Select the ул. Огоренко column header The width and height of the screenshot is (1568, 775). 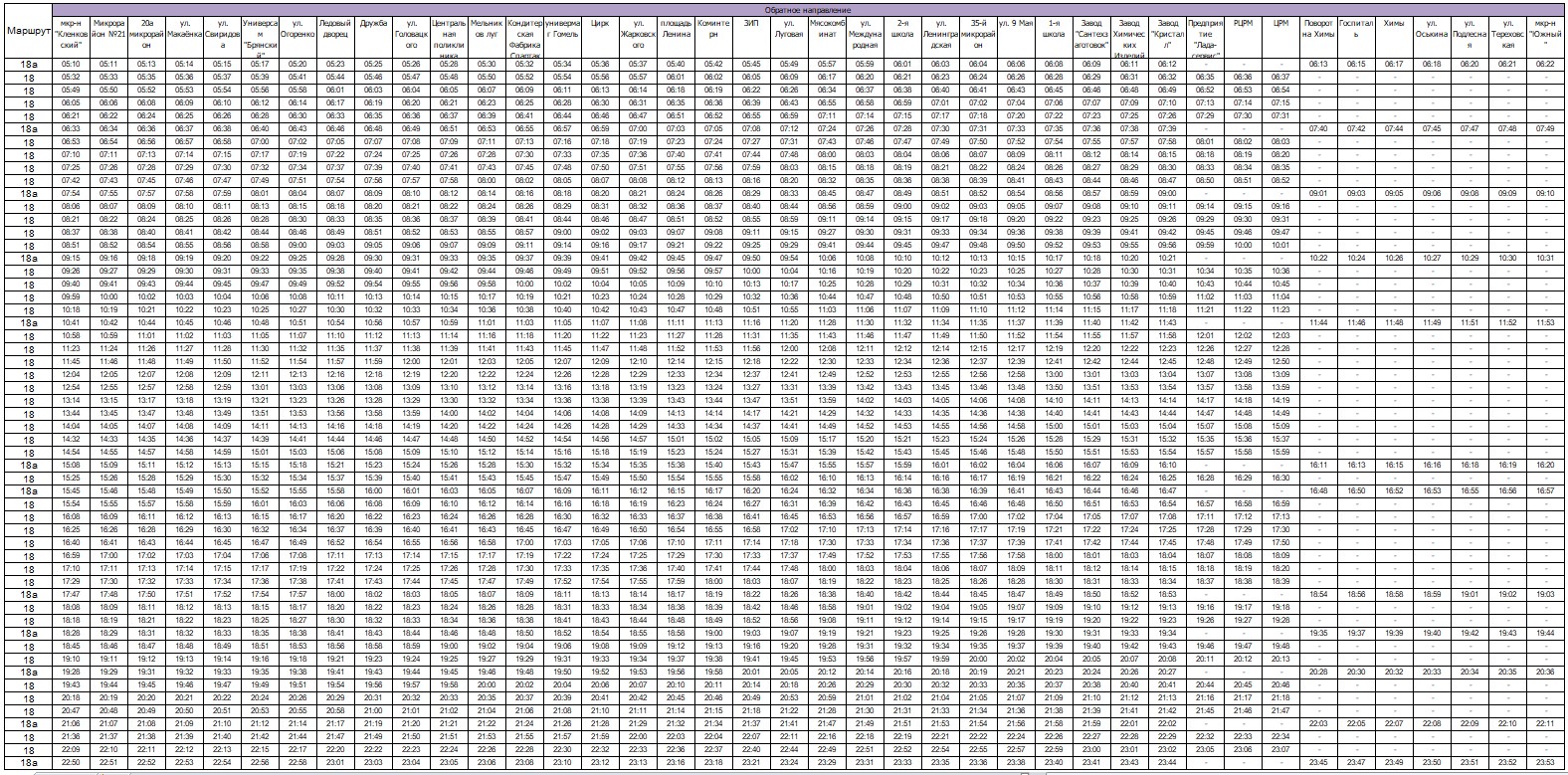click(297, 37)
